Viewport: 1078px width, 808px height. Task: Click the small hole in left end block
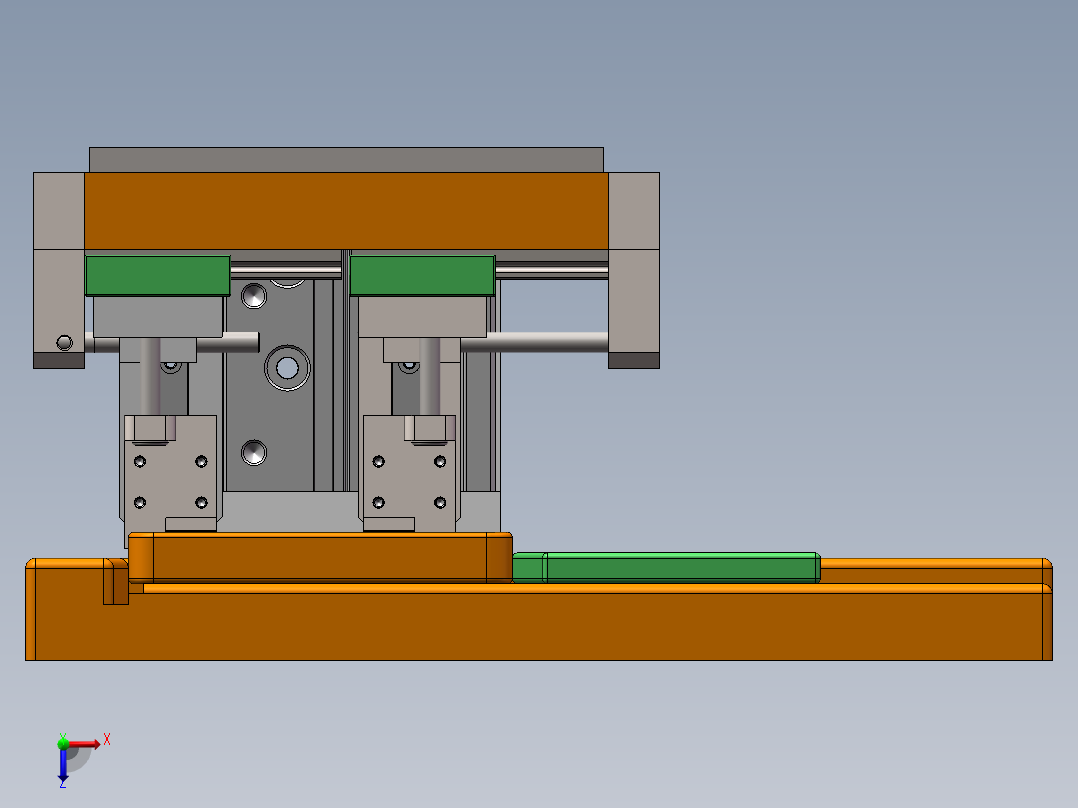click(65, 342)
